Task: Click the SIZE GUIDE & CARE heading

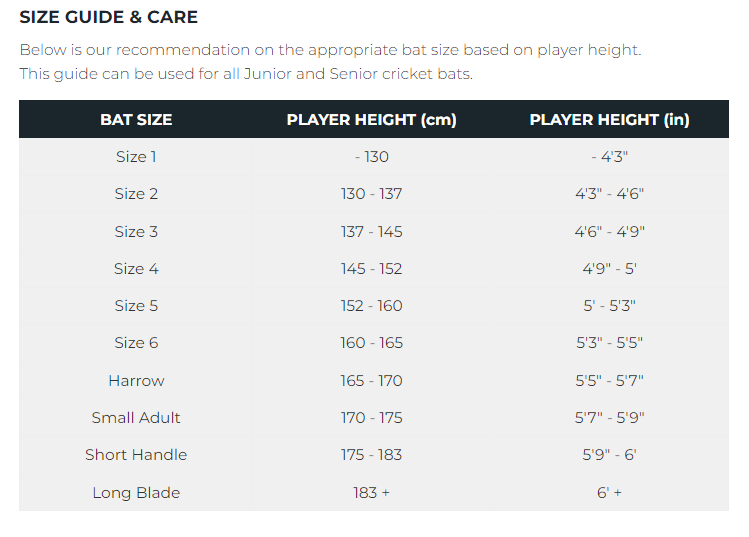Action: coord(109,17)
